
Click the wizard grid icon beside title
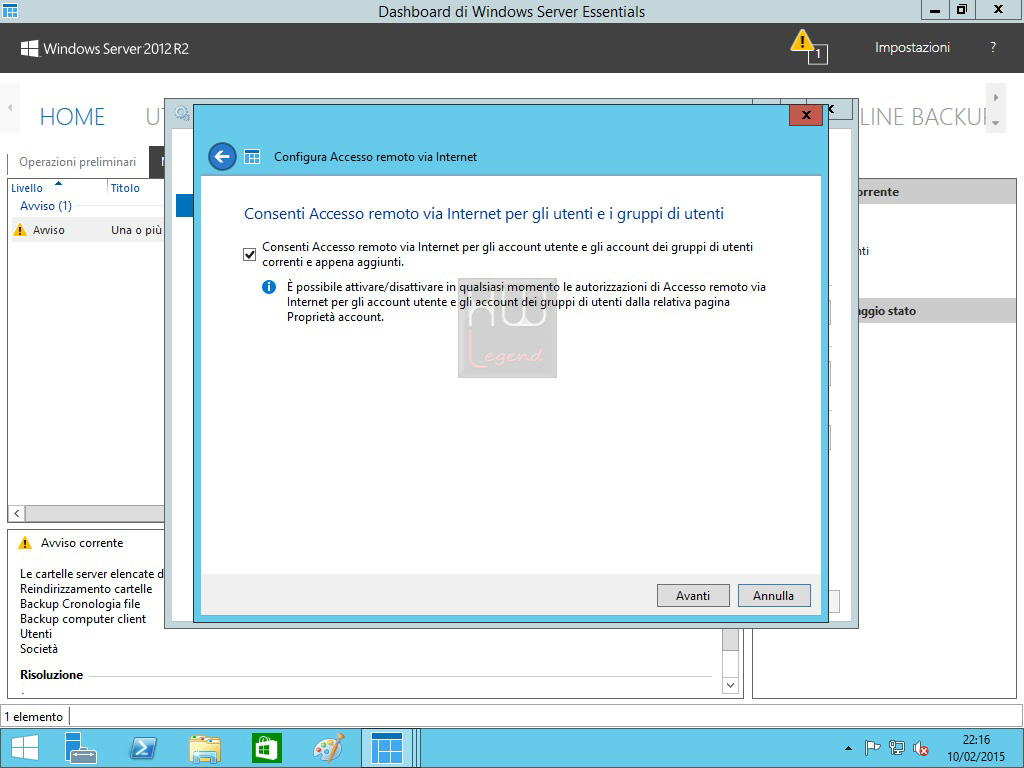point(251,157)
